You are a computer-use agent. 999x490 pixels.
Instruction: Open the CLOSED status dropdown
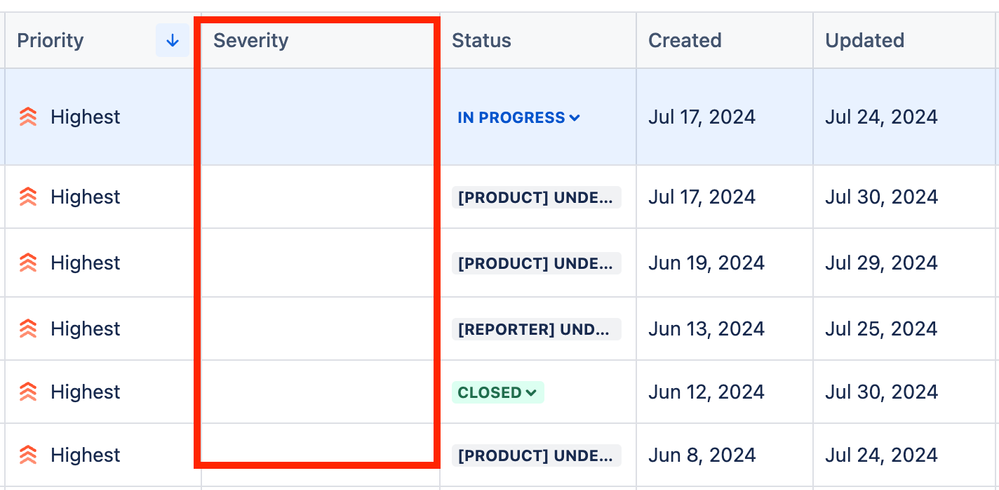[x=498, y=393]
